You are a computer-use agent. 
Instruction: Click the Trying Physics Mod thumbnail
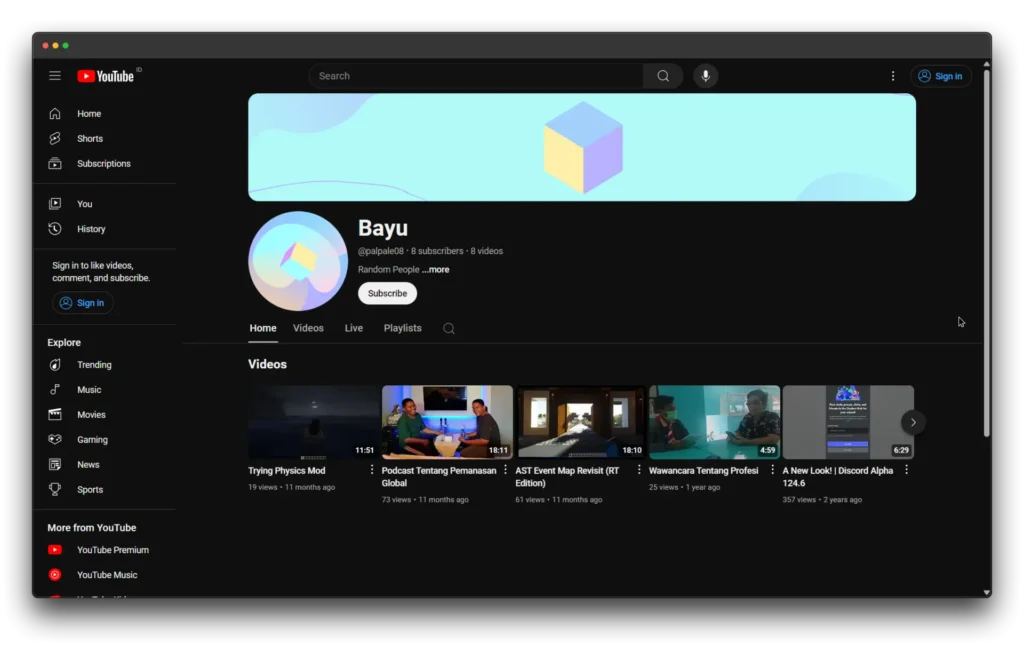313,422
